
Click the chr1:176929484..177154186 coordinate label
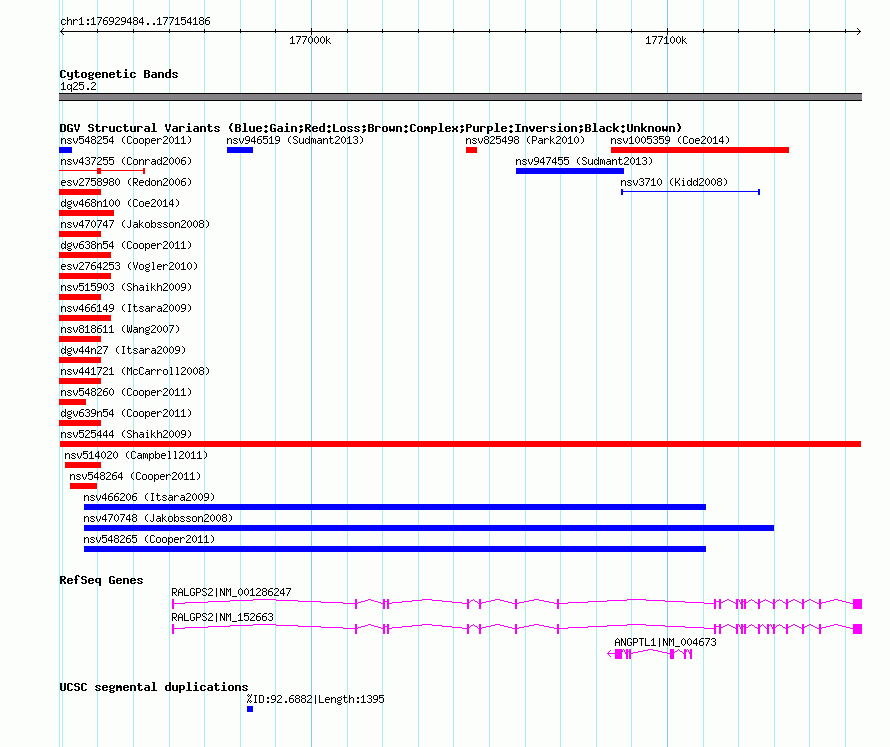(135, 21)
